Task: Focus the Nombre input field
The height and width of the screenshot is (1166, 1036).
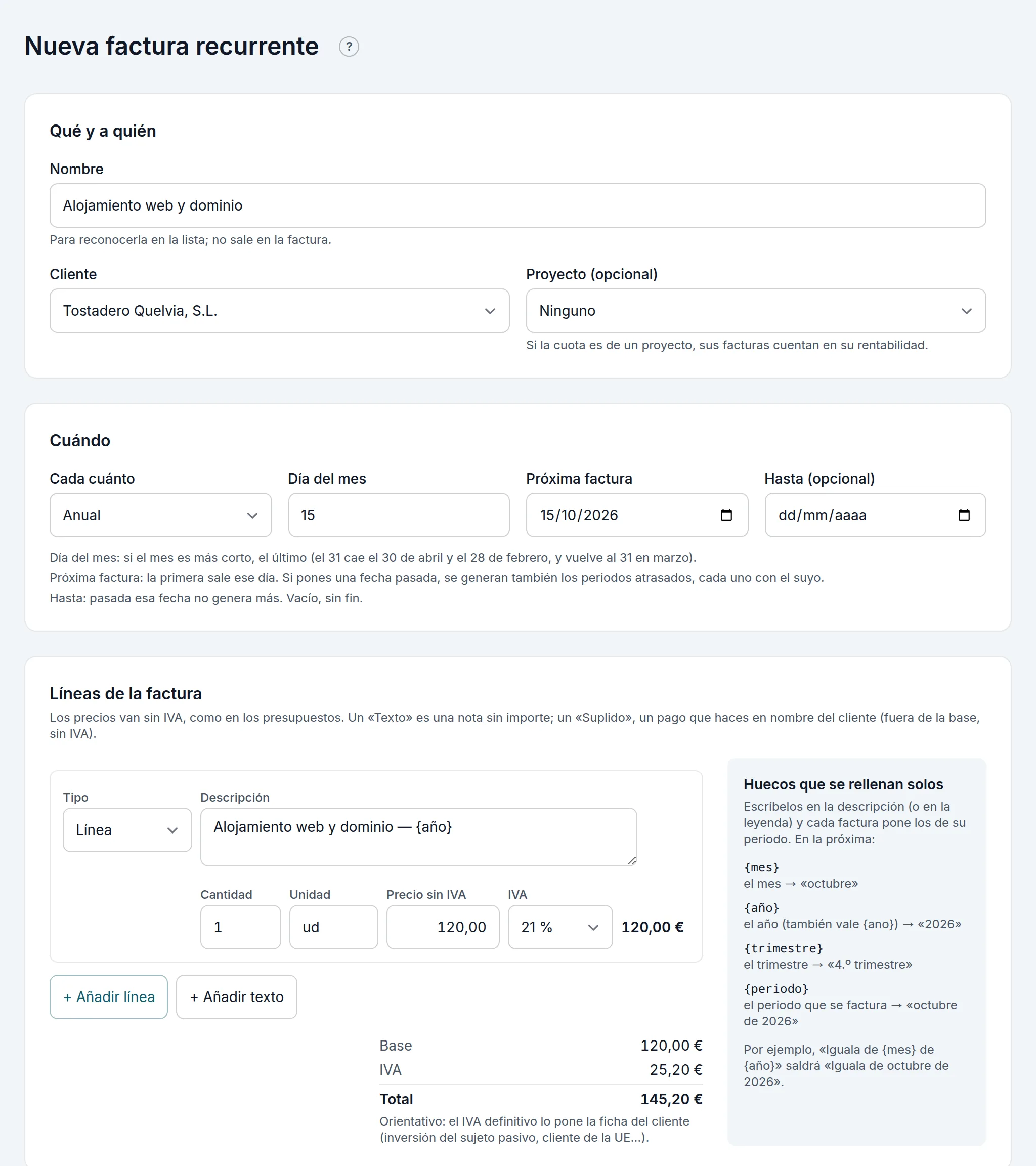Action: [517, 205]
